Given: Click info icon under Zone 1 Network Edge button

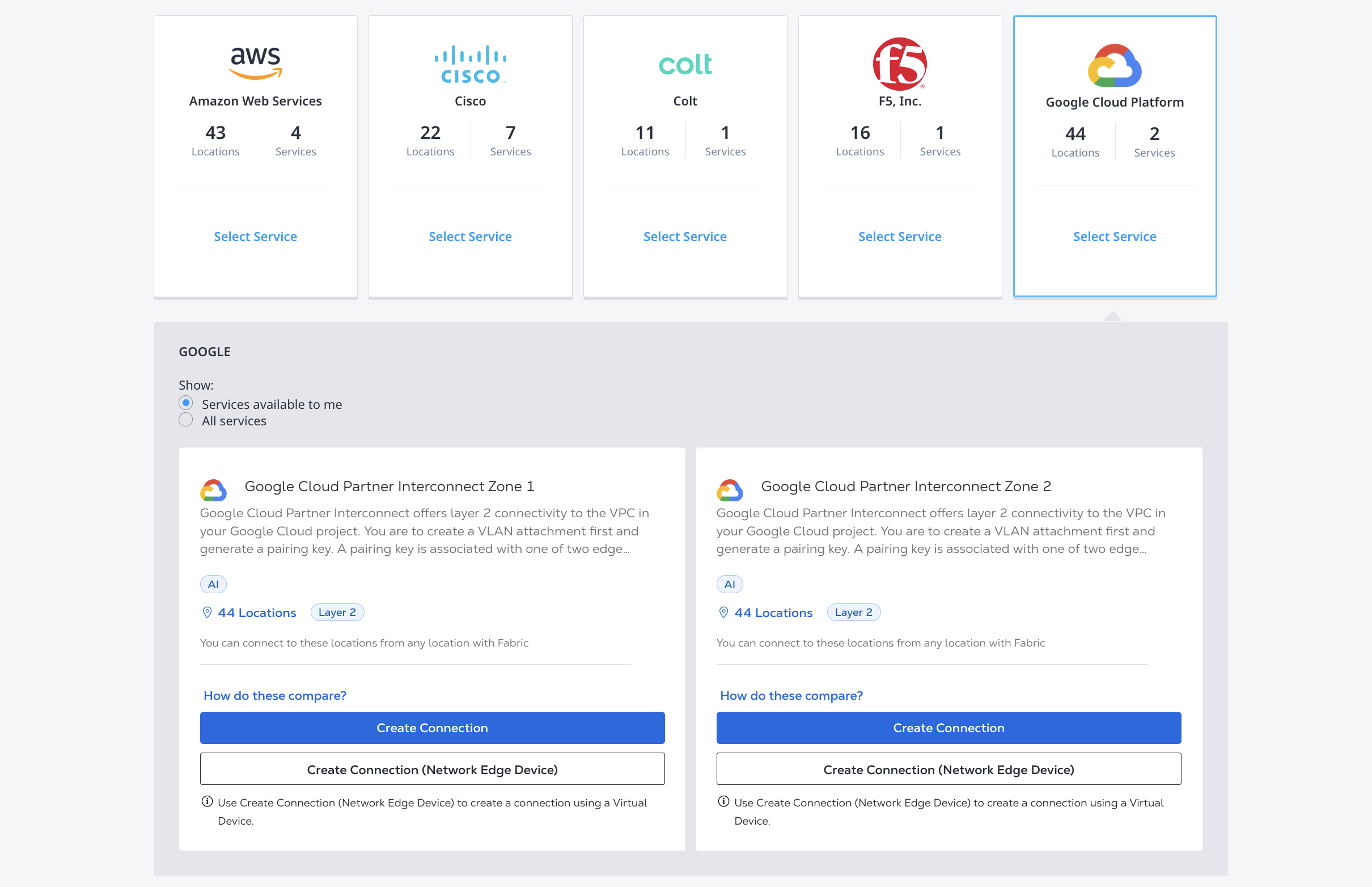Looking at the screenshot, I should (x=207, y=801).
